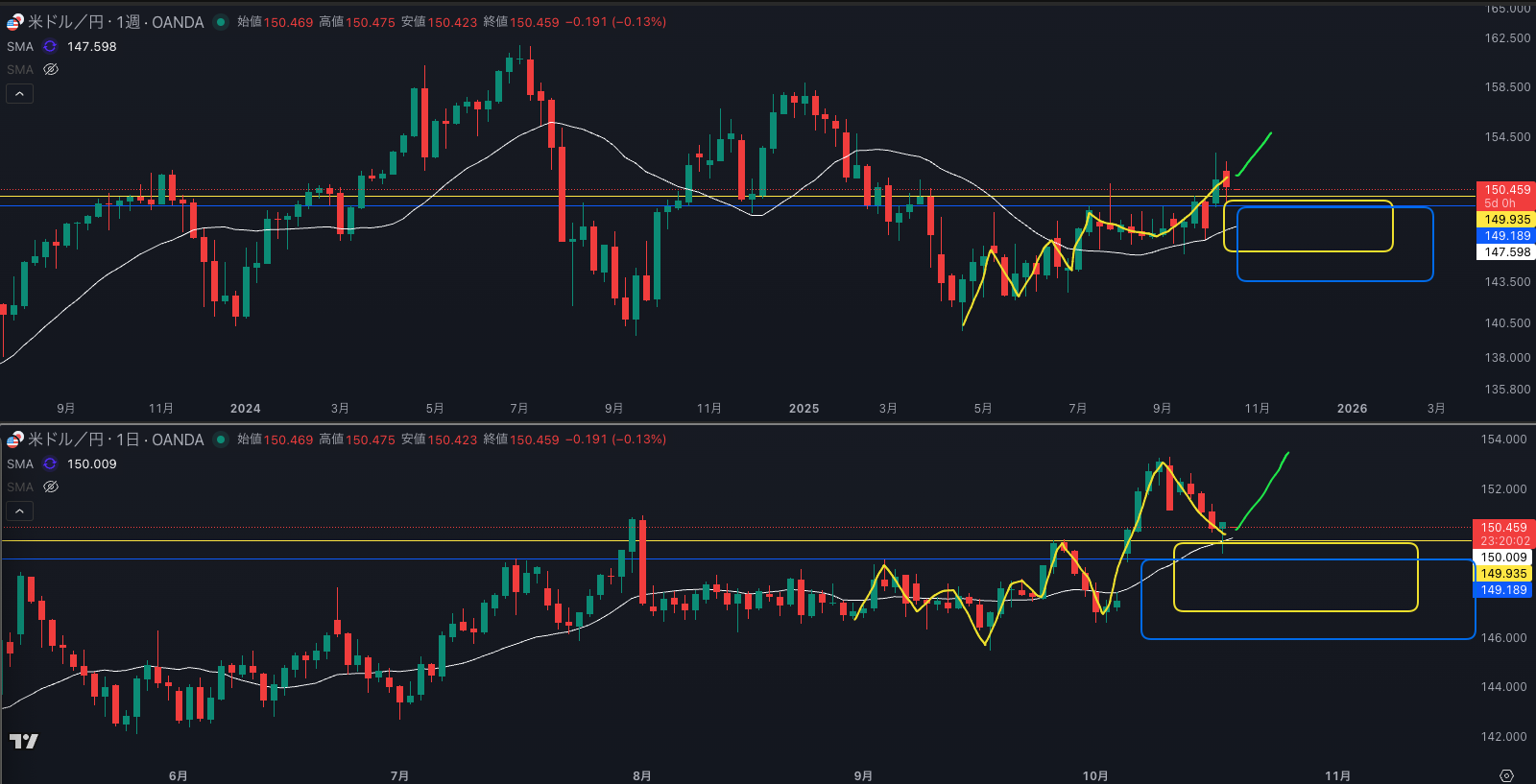Screen dimensions: 1536x784
Task: Click the 2026 marker on weekly time axis
Action: point(1352,408)
